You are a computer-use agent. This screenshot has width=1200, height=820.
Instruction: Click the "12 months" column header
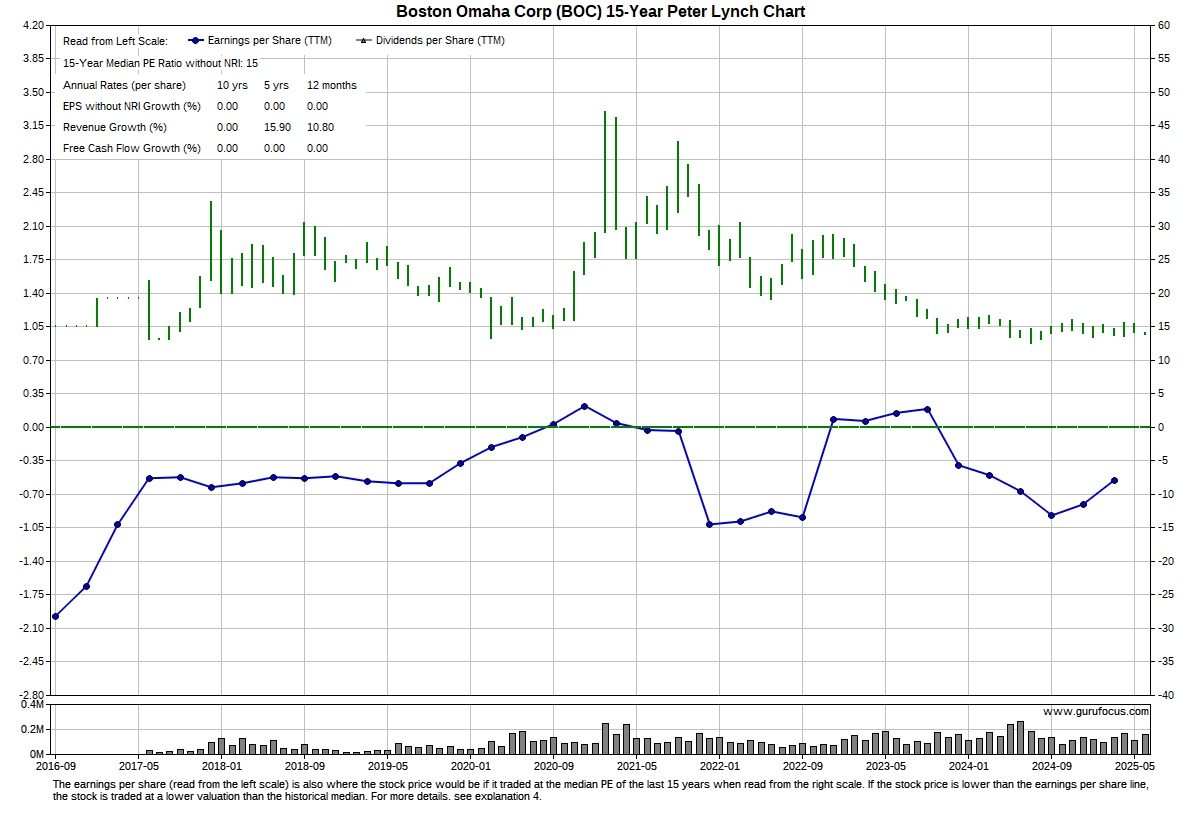tap(332, 85)
